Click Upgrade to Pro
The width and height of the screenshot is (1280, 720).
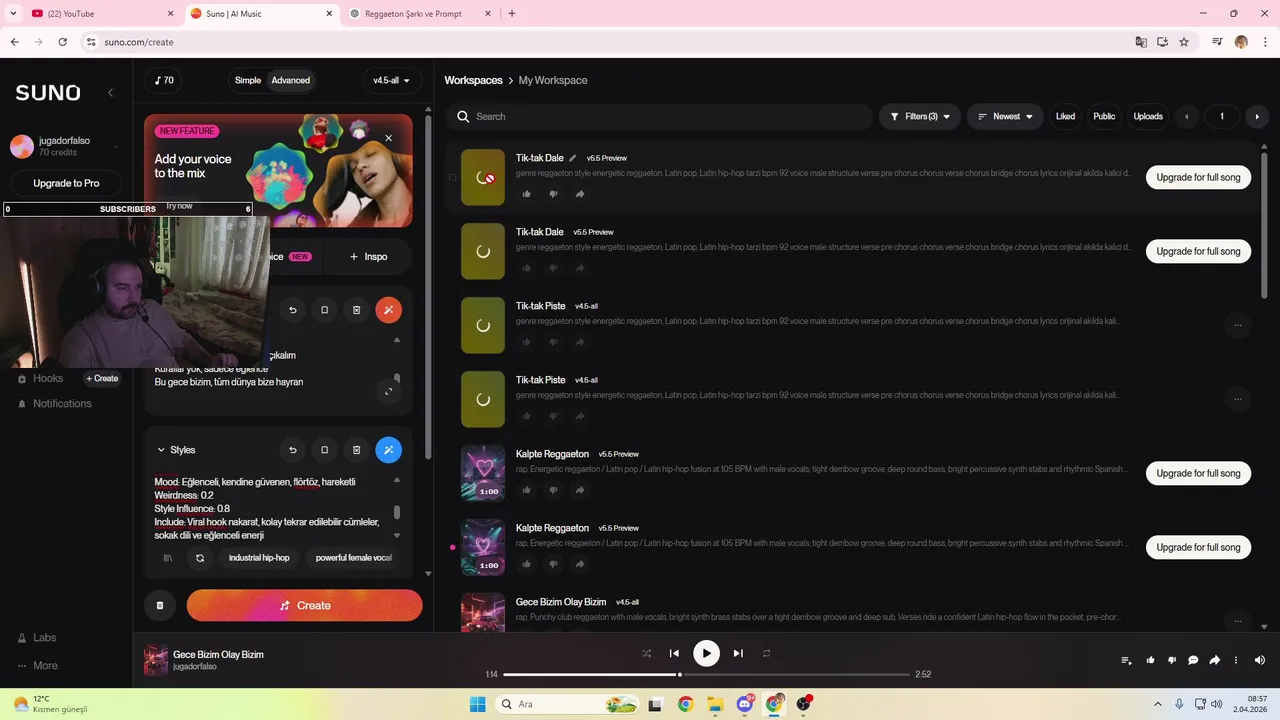(66, 183)
